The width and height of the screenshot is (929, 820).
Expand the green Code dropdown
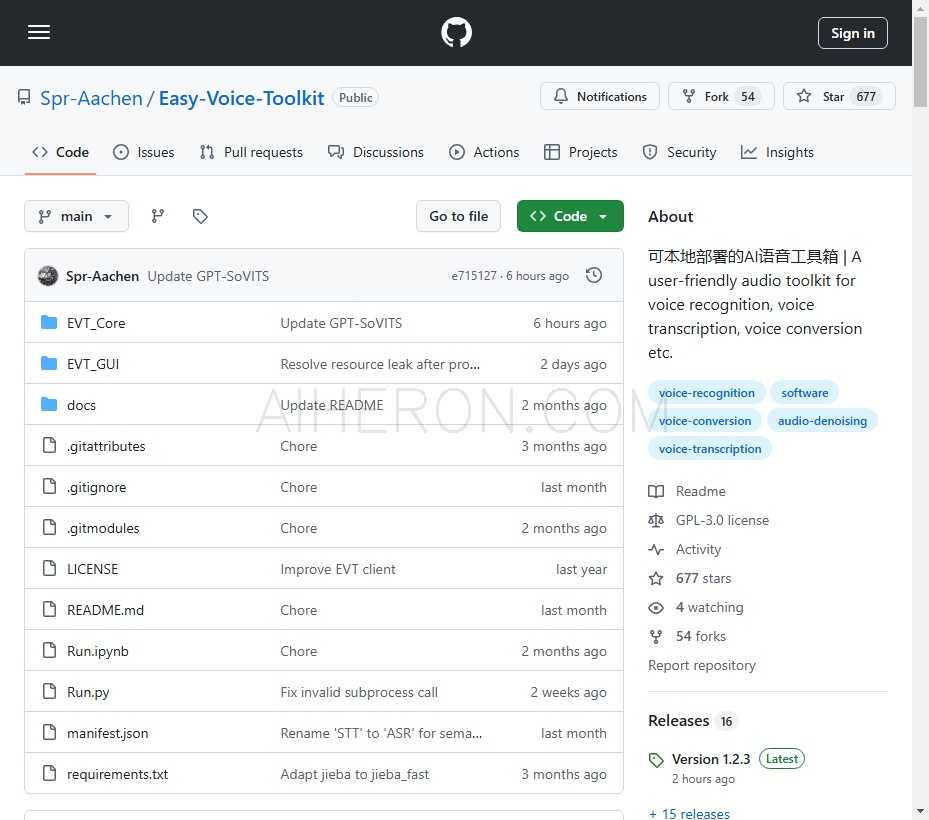point(570,216)
